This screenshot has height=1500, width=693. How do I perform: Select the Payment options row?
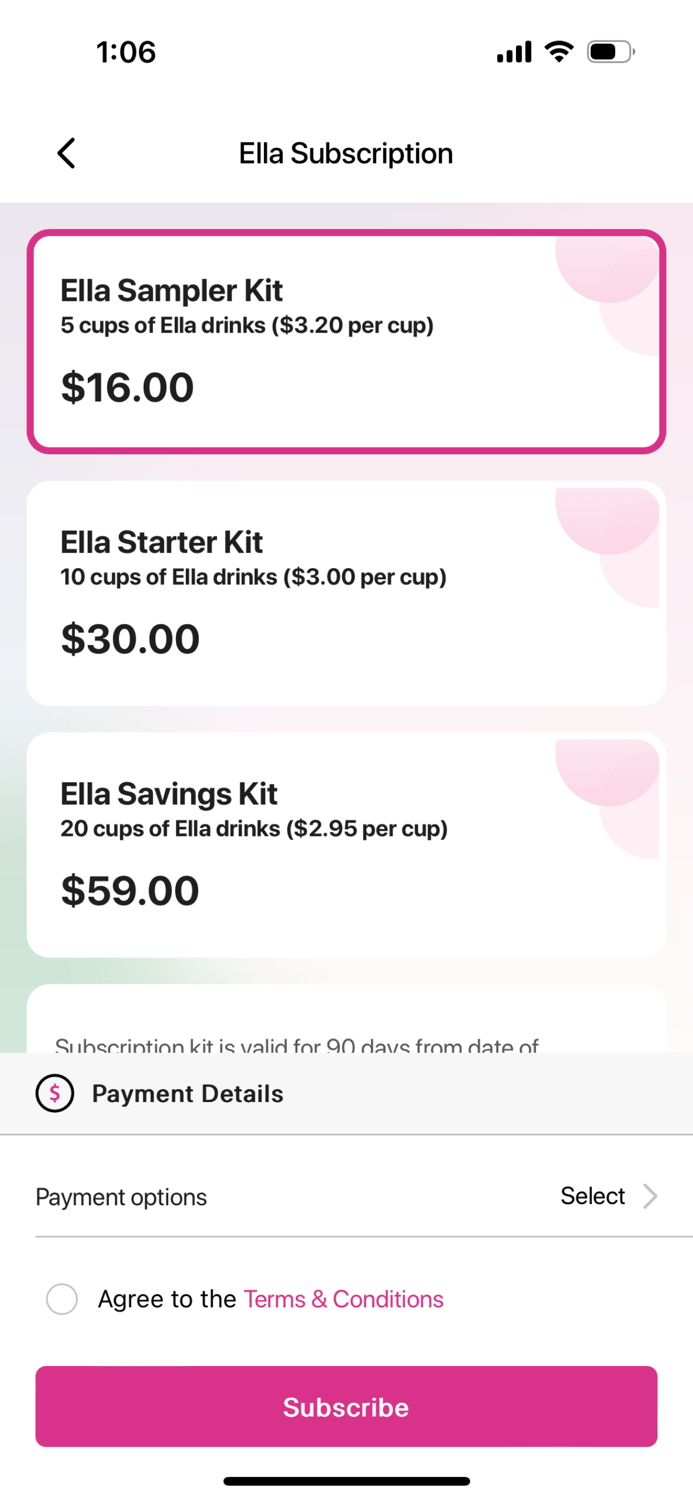click(346, 1196)
